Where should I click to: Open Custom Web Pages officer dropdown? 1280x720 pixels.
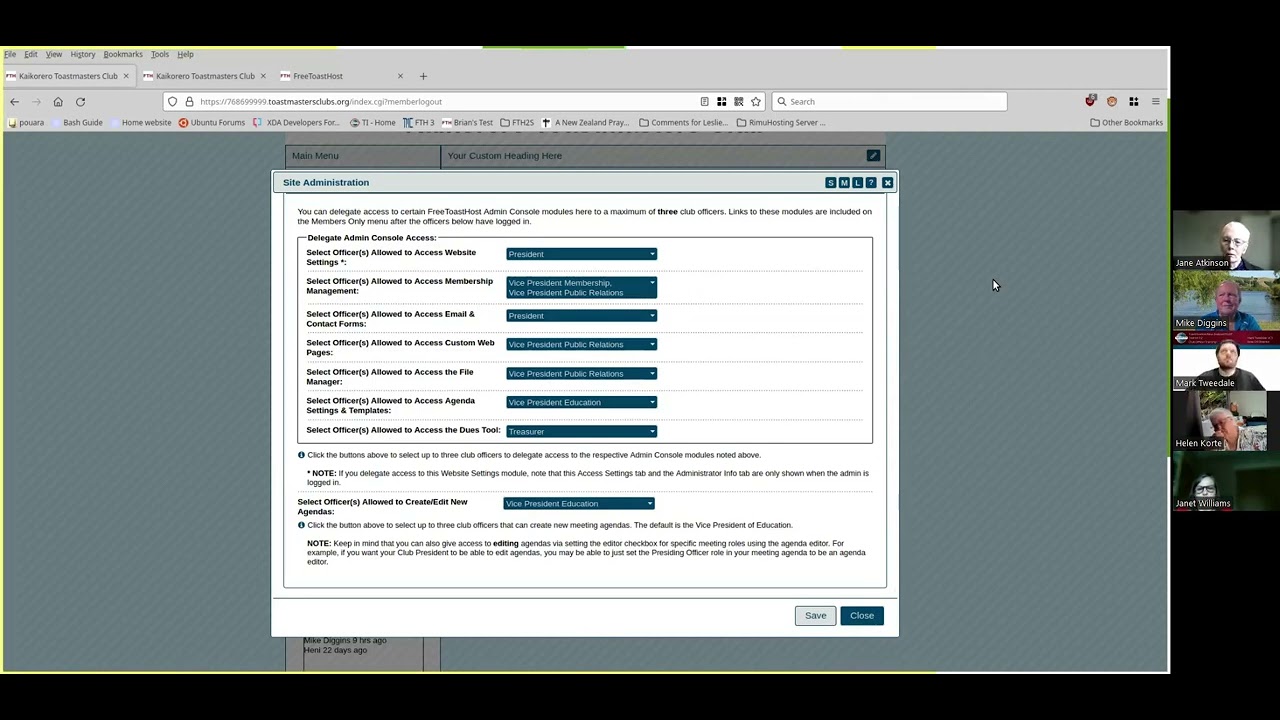(x=581, y=345)
